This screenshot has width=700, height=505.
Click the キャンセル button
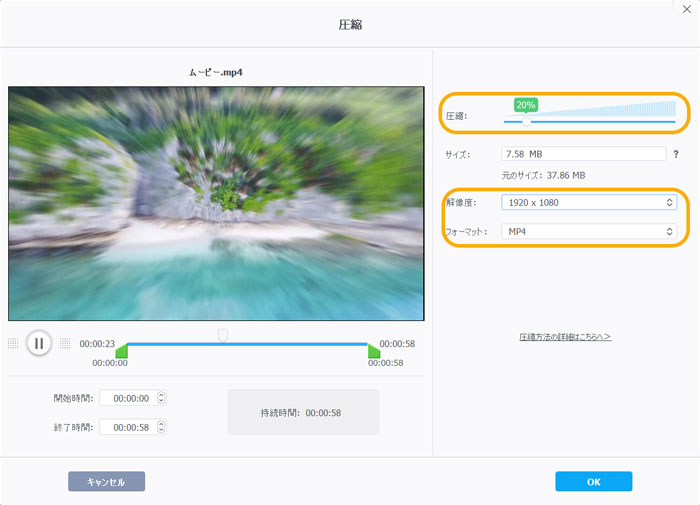(107, 481)
